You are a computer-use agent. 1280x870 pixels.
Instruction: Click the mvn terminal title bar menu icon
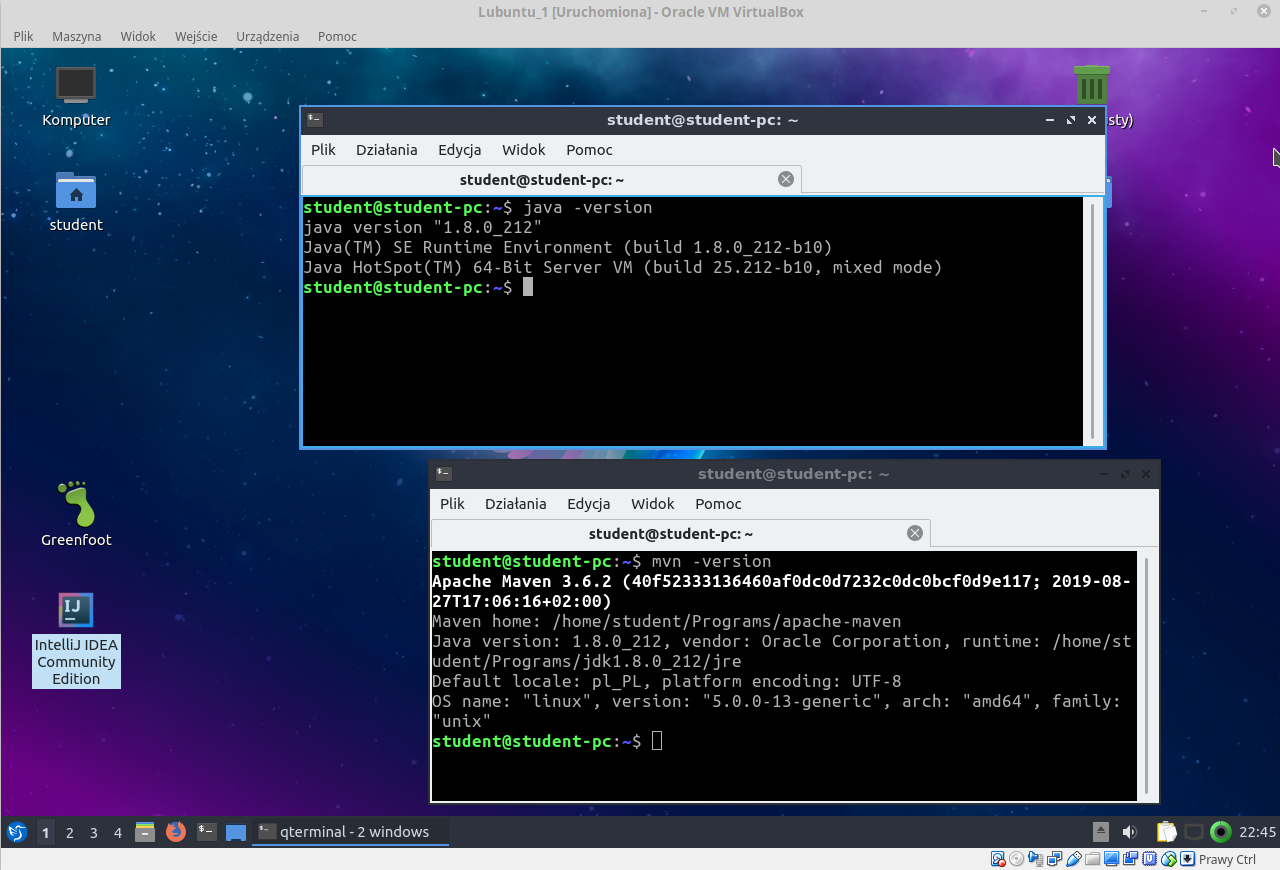click(x=444, y=474)
